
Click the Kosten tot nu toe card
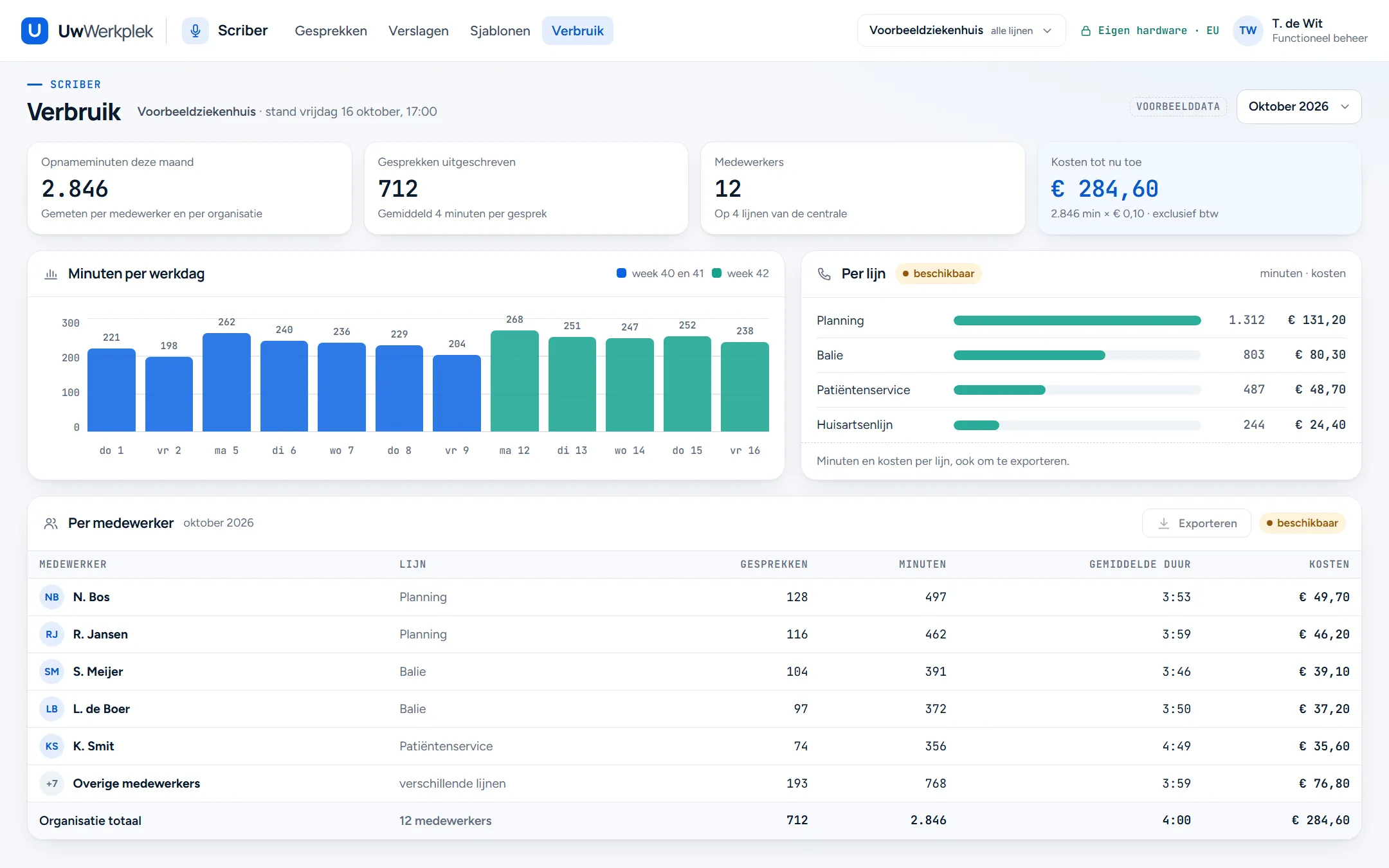pos(1199,188)
